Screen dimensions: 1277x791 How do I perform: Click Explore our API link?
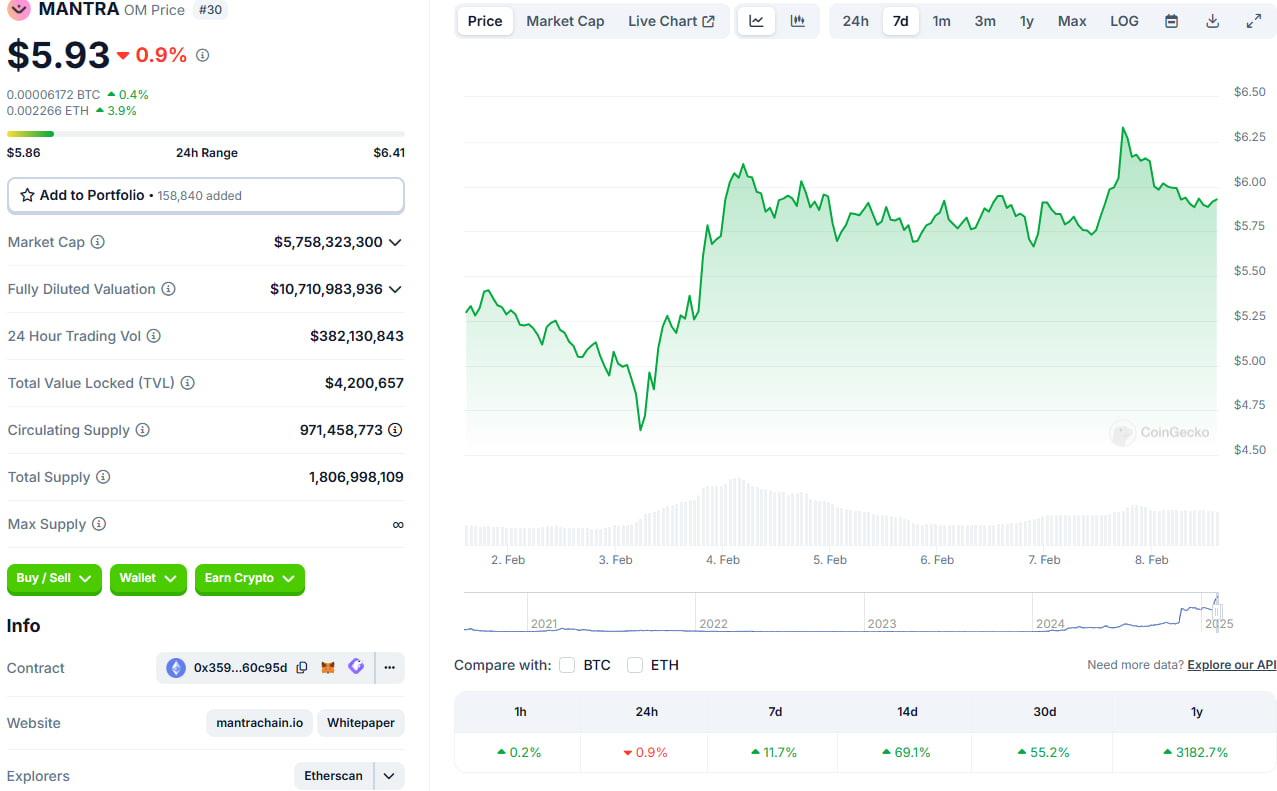click(1231, 665)
